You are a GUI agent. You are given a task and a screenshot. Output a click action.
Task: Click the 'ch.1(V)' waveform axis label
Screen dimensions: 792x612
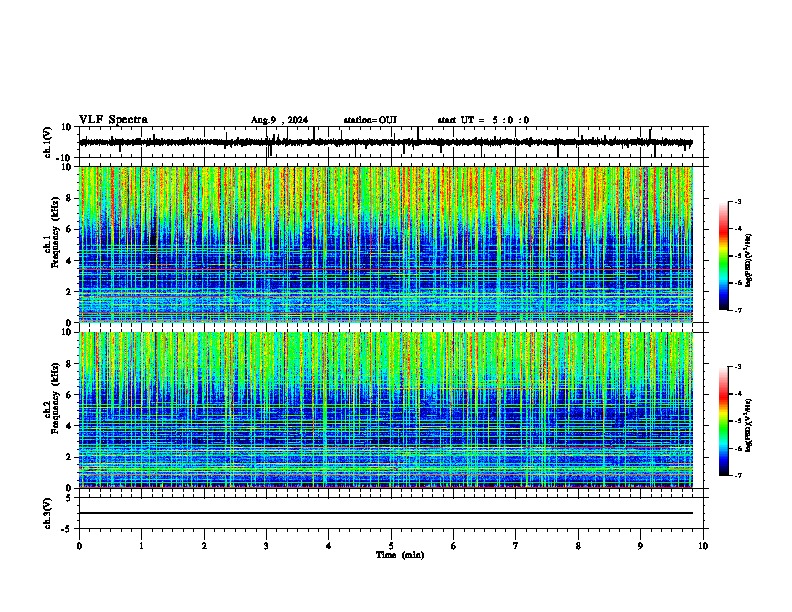48,142
